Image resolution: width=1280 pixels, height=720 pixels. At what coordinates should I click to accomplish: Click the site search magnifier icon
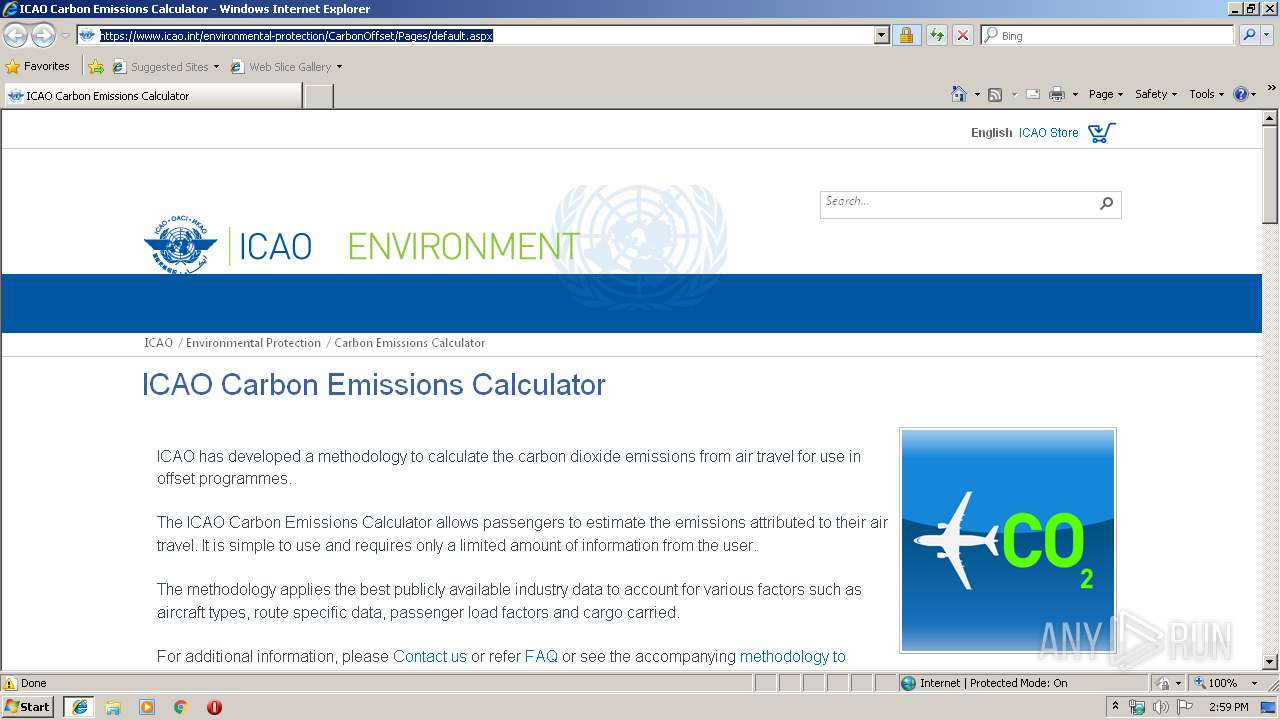(1106, 204)
